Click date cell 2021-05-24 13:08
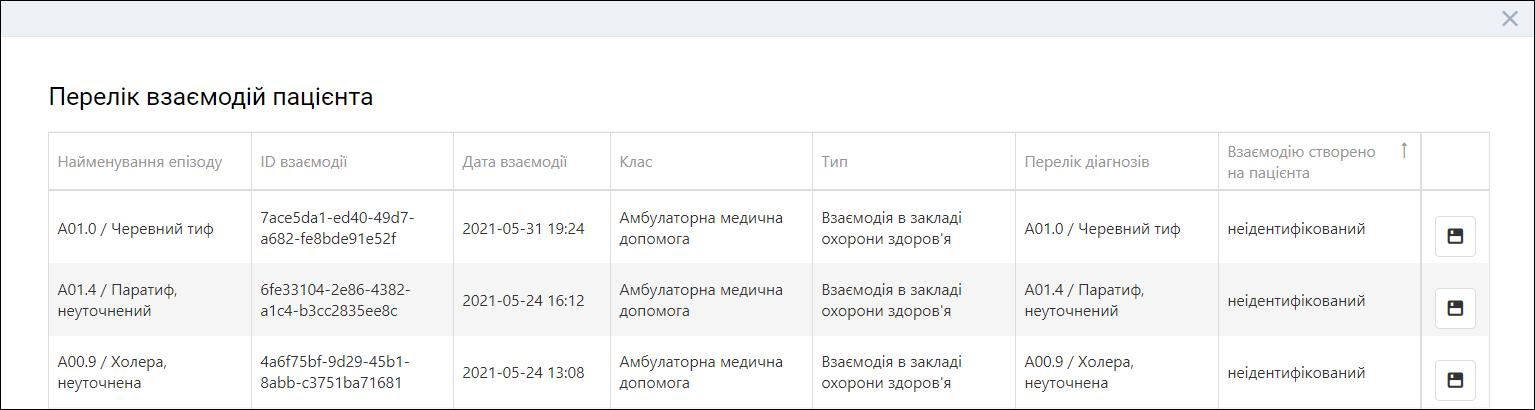 (x=523, y=373)
